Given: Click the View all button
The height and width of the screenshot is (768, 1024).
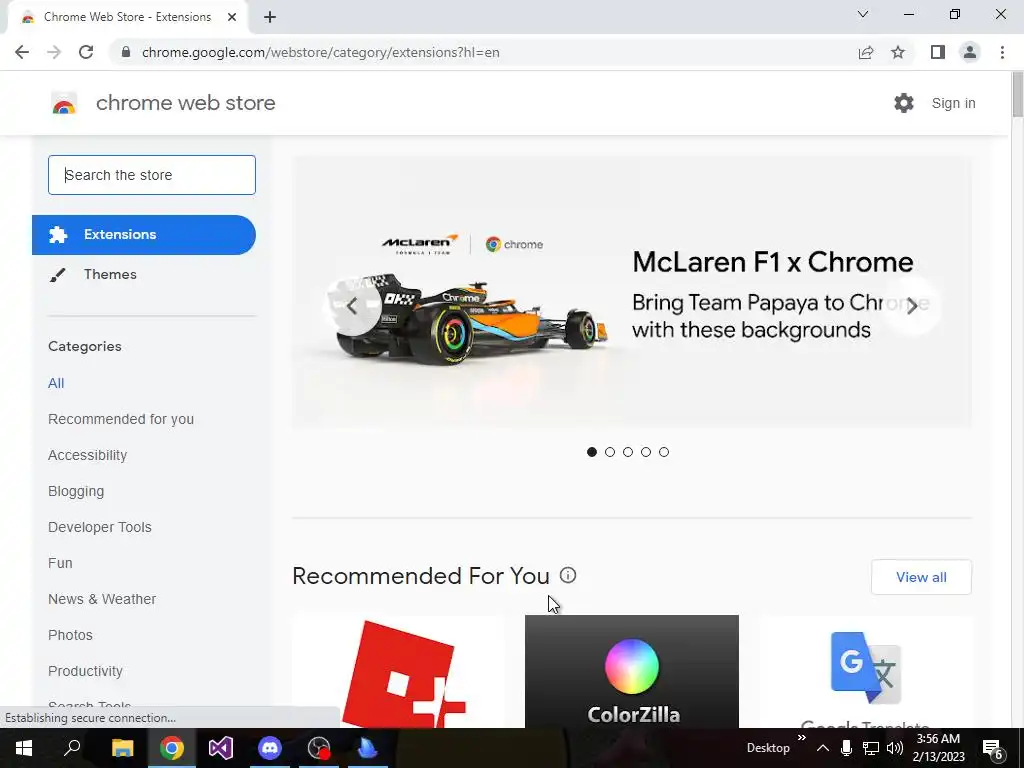Looking at the screenshot, I should point(921,577).
